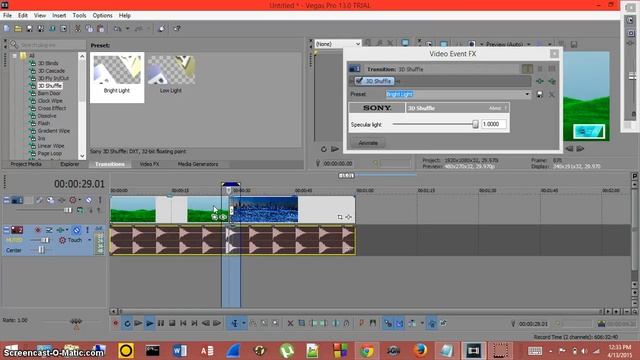Toggle Mute on the video track

pos(89,200)
